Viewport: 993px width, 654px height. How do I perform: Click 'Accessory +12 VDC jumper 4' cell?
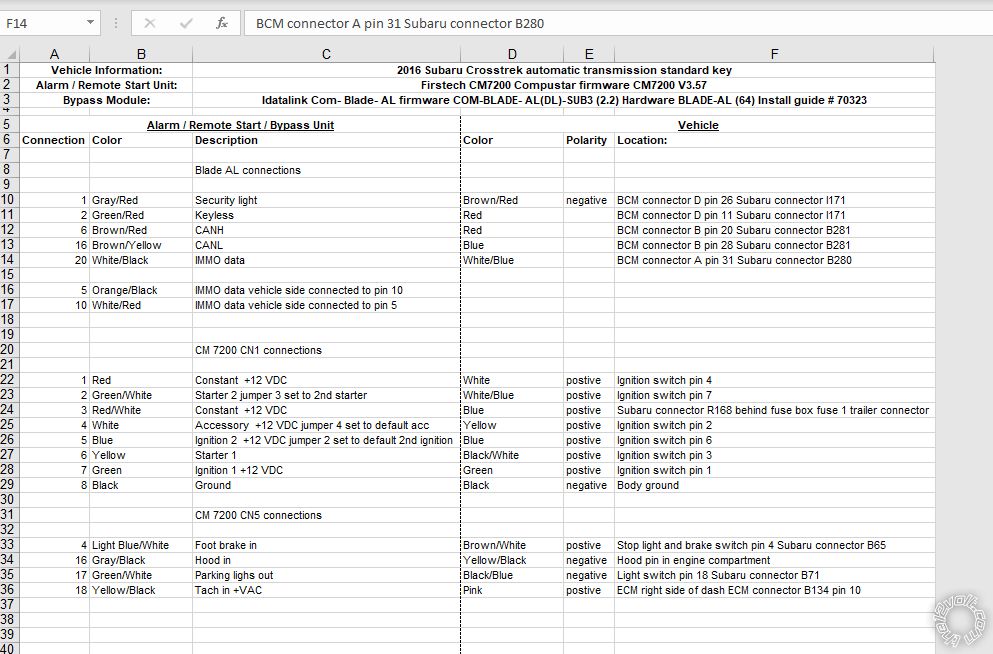pos(326,425)
